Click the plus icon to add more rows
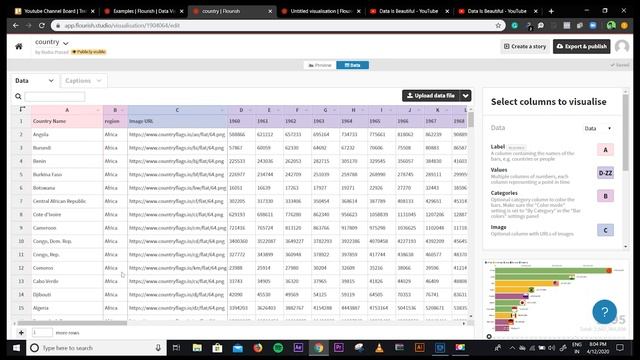The height and width of the screenshot is (360, 640). tap(21, 333)
